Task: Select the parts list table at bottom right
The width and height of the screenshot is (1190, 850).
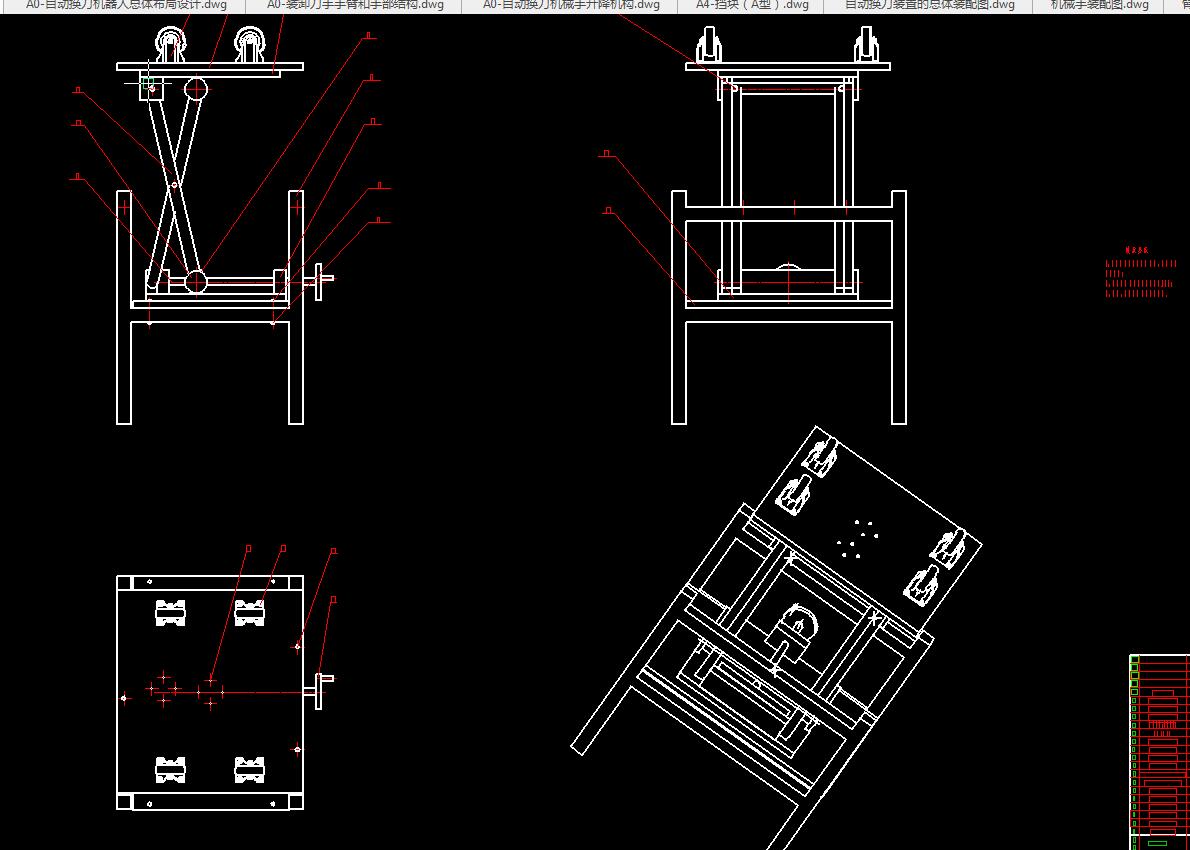Action: tap(1160, 751)
